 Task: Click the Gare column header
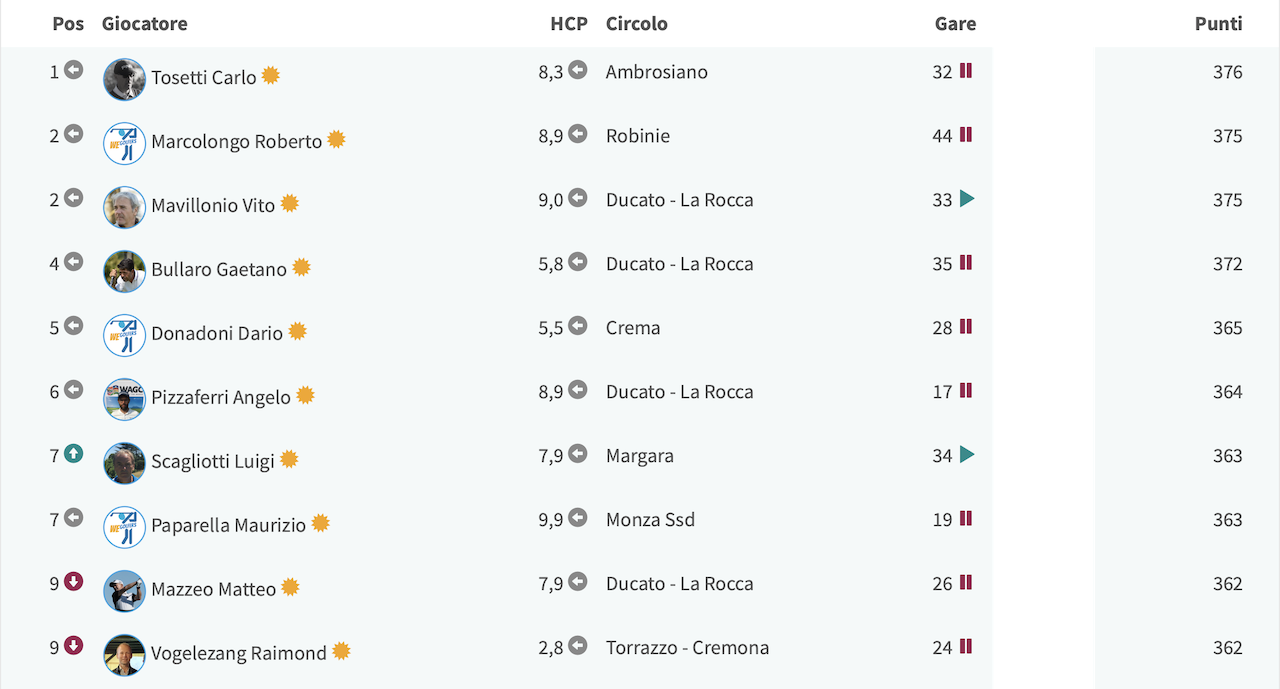(956, 24)
